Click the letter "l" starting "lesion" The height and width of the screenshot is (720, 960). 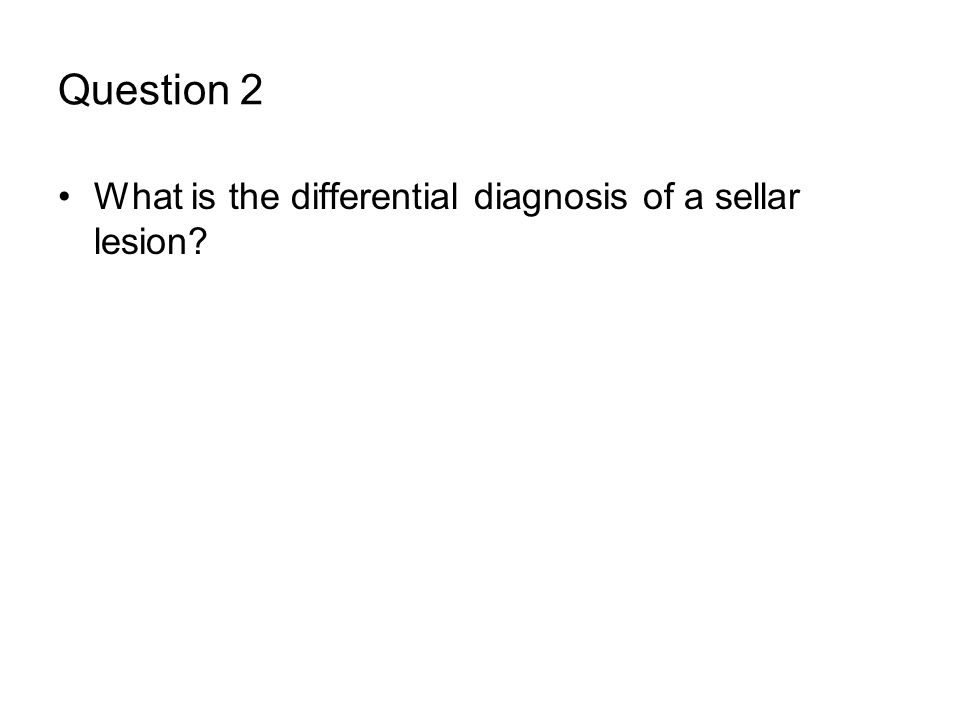click(x=97, y=241)
